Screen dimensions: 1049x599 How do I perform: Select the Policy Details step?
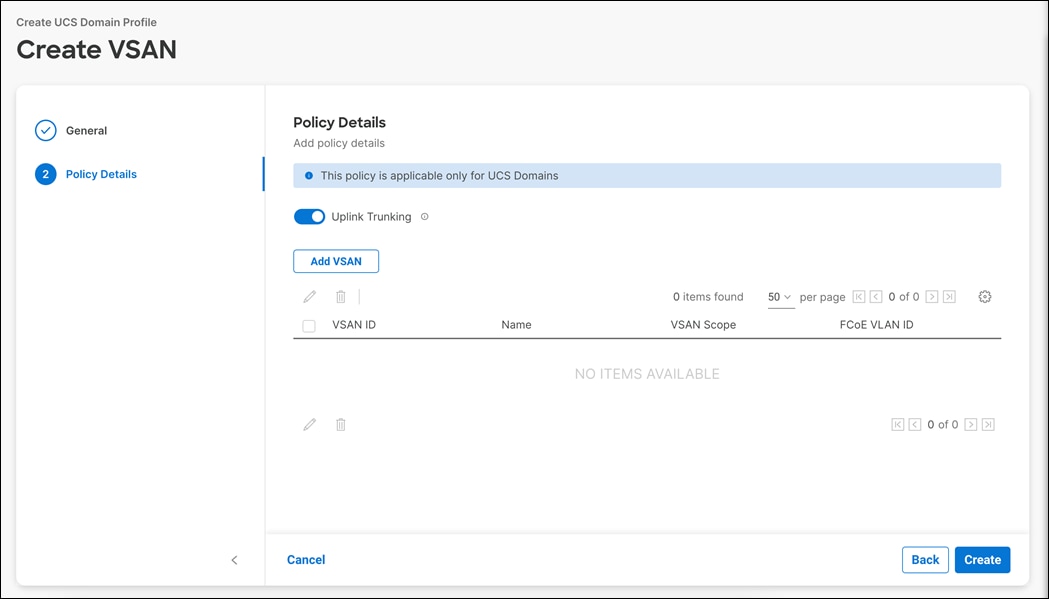click(100, 173)
